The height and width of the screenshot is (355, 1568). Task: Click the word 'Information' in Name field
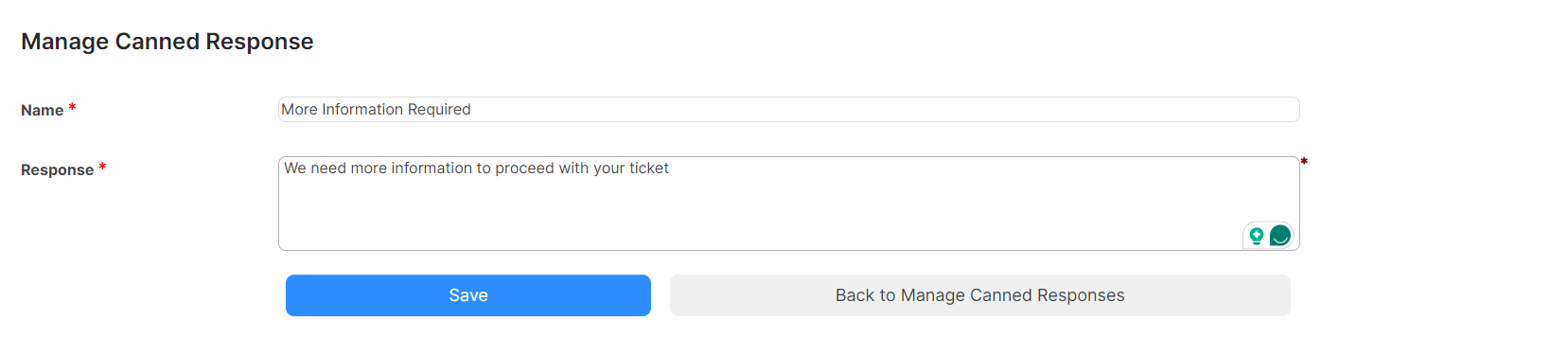tap(362, 109)
